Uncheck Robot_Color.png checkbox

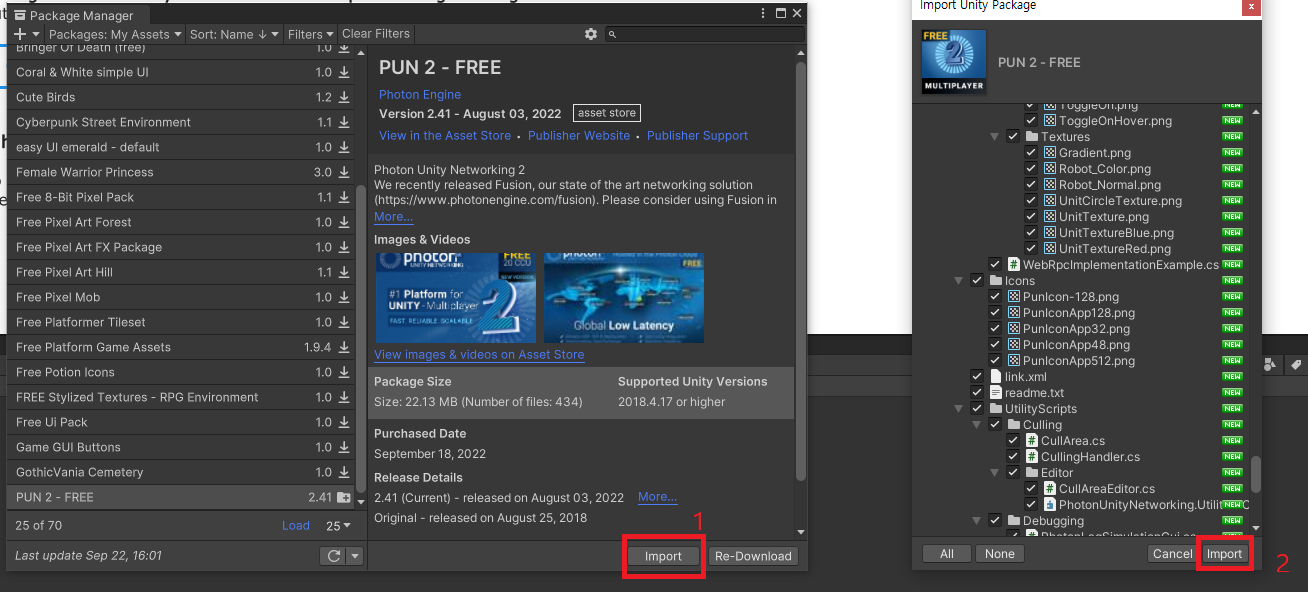tap(1031, 169)
